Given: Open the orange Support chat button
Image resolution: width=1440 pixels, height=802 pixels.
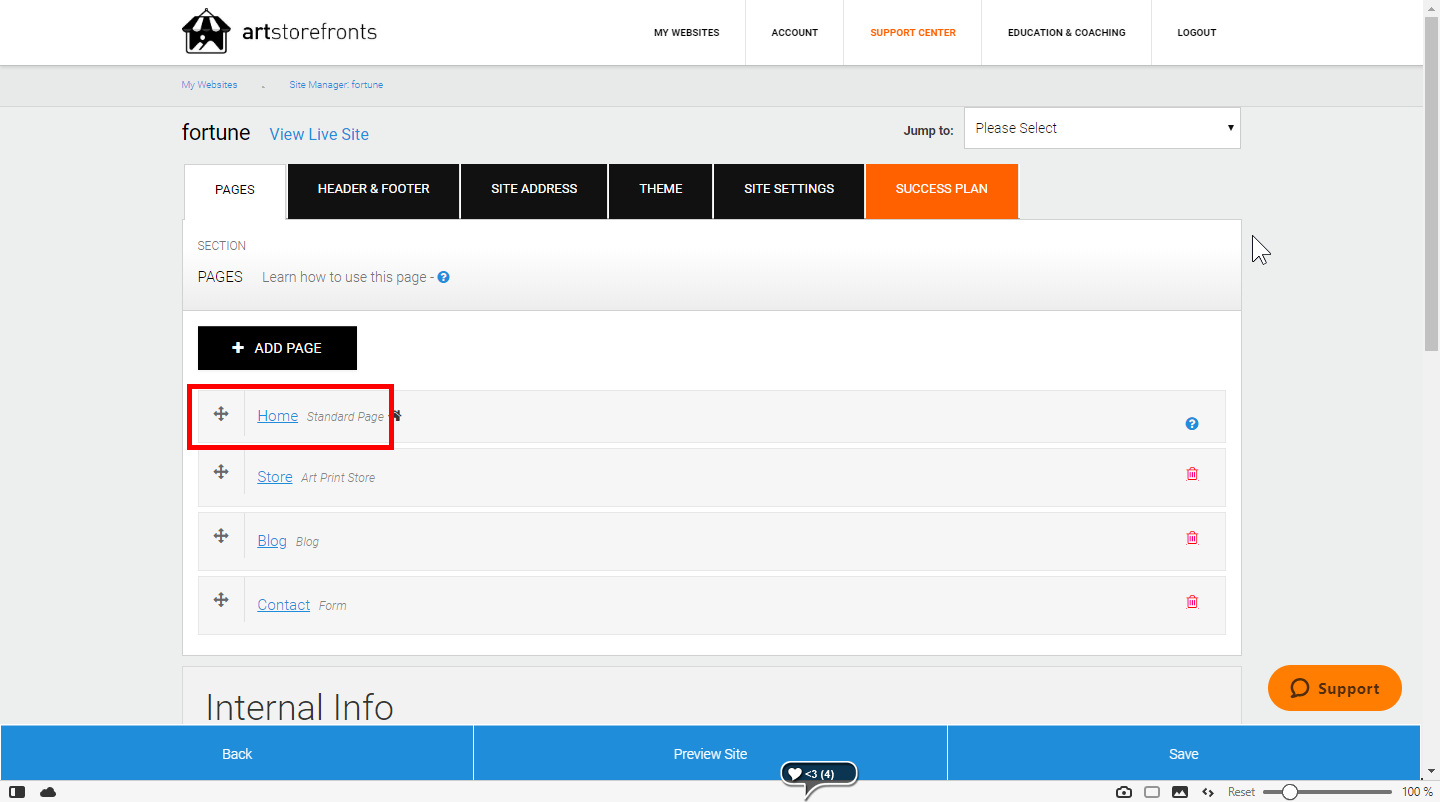Looking at the screenshot, I should (x=1334, y=688).
